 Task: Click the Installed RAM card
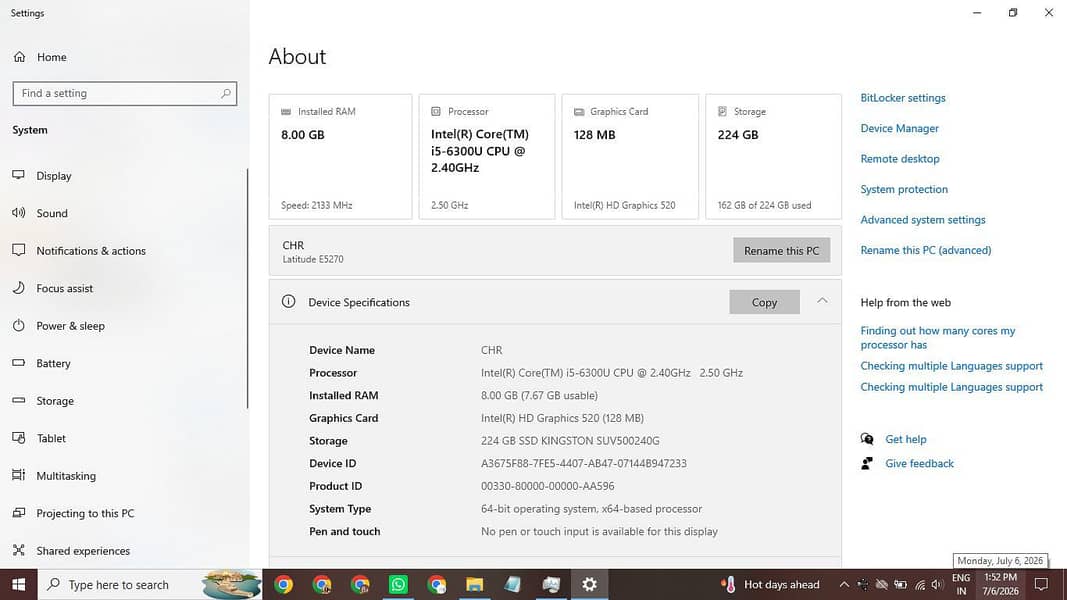pyautogui.click(x=340, y=156)
